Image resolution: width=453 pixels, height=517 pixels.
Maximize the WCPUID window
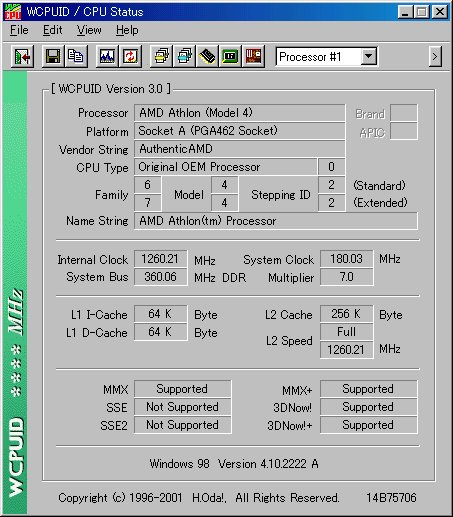421,12
